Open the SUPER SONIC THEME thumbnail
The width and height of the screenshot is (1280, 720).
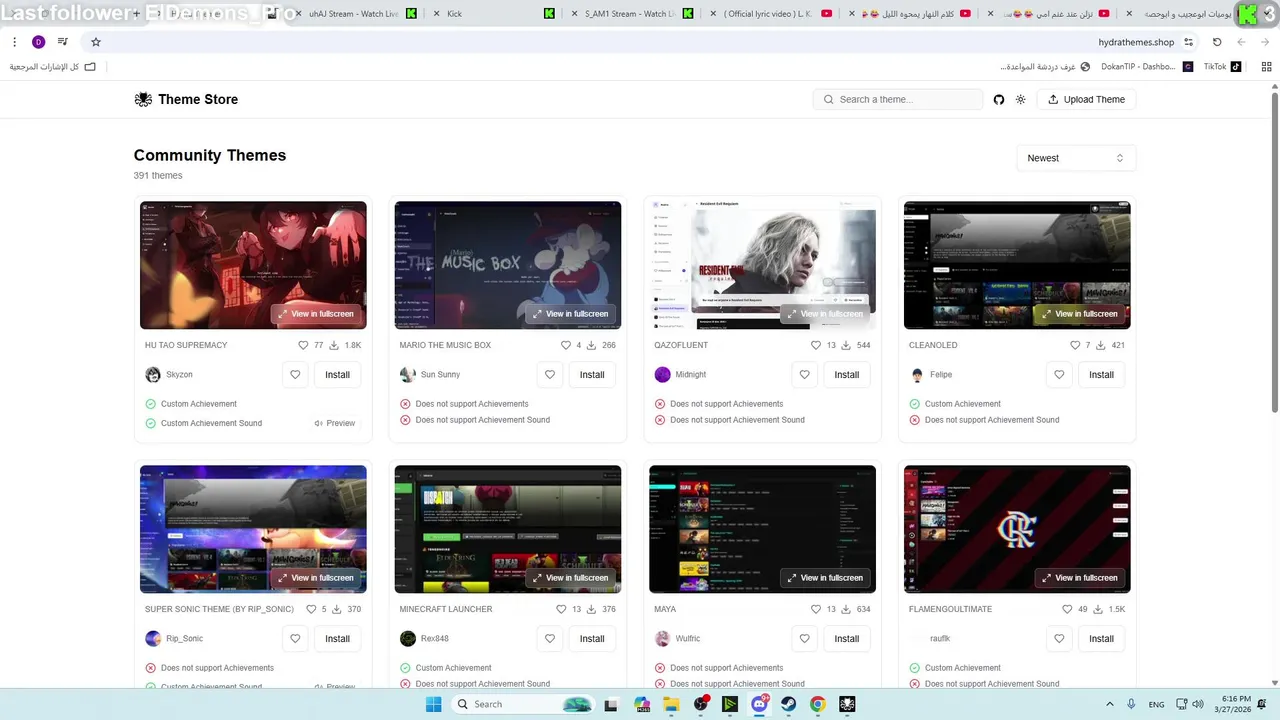click(x=253, y=529)
